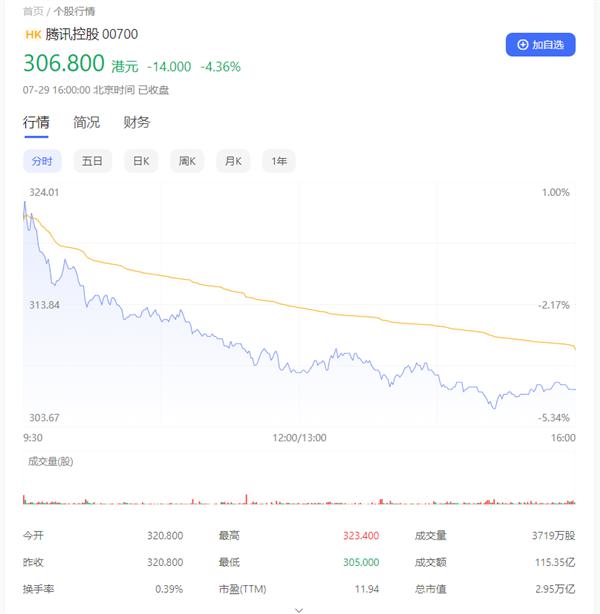Expand more stock details chevron
Image resolution: width=600 pixels, height=614 pixels.
tap(299, 607)
